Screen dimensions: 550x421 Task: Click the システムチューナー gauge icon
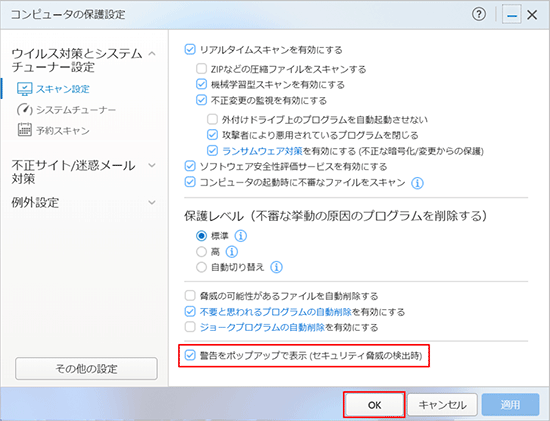click(25, 110)
